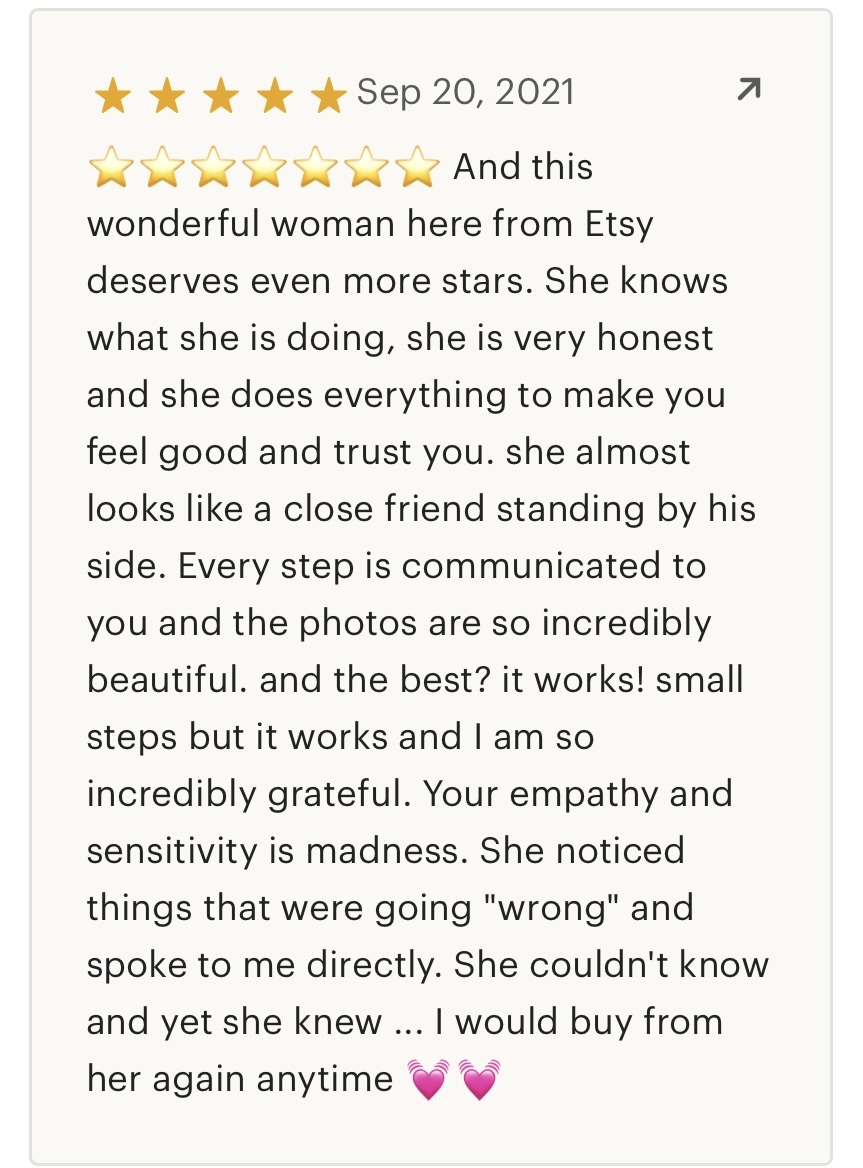The image size is (863, 1168).
Task: Click the phrase "incredibly grateful" in the review
Action: [249, 795]
